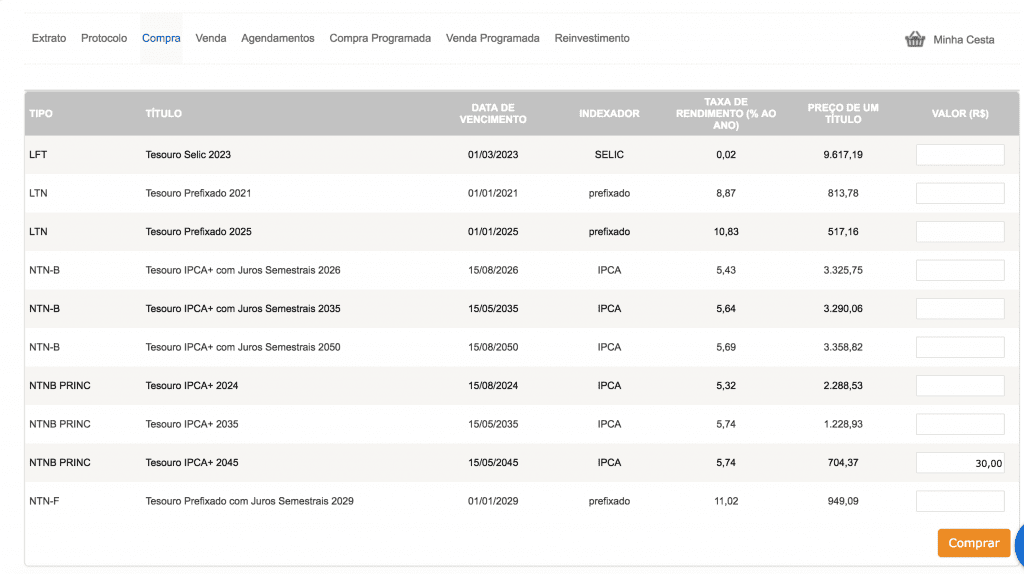This screenshot has height=574, width=1024.
Task: Focus value field for IPCA+ Juros Semestrais 2050
Action: pos(960,347)
